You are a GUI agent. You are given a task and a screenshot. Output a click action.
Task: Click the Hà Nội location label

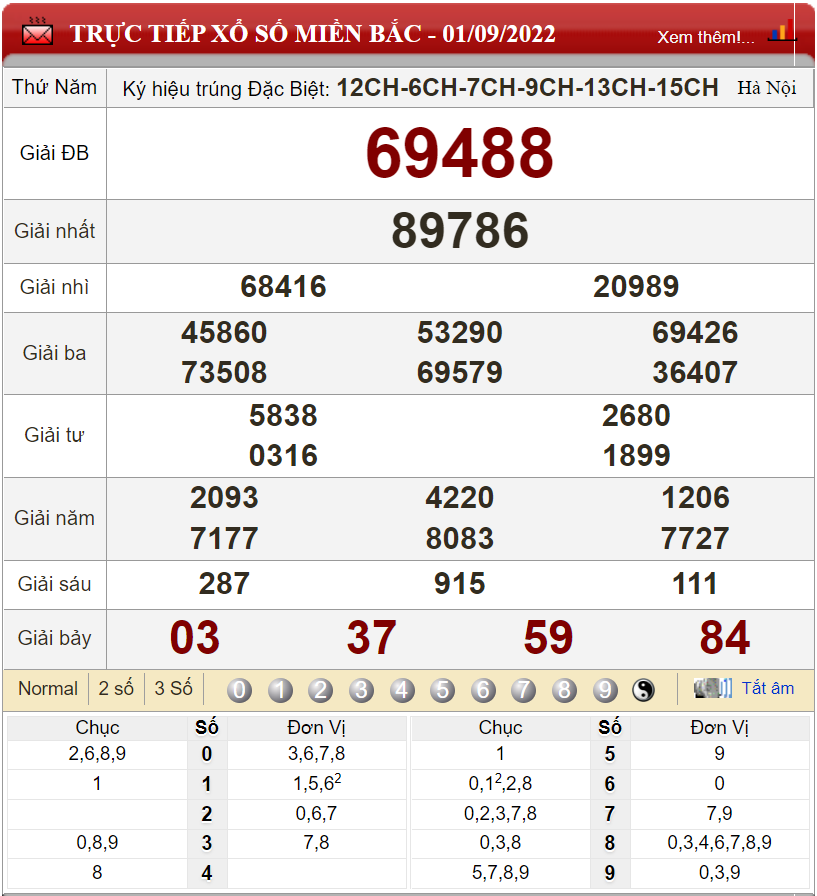pos(767,88)
